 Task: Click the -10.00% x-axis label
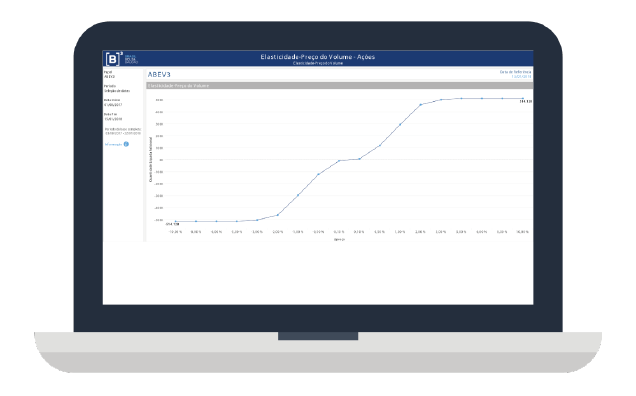coord(175,232)
